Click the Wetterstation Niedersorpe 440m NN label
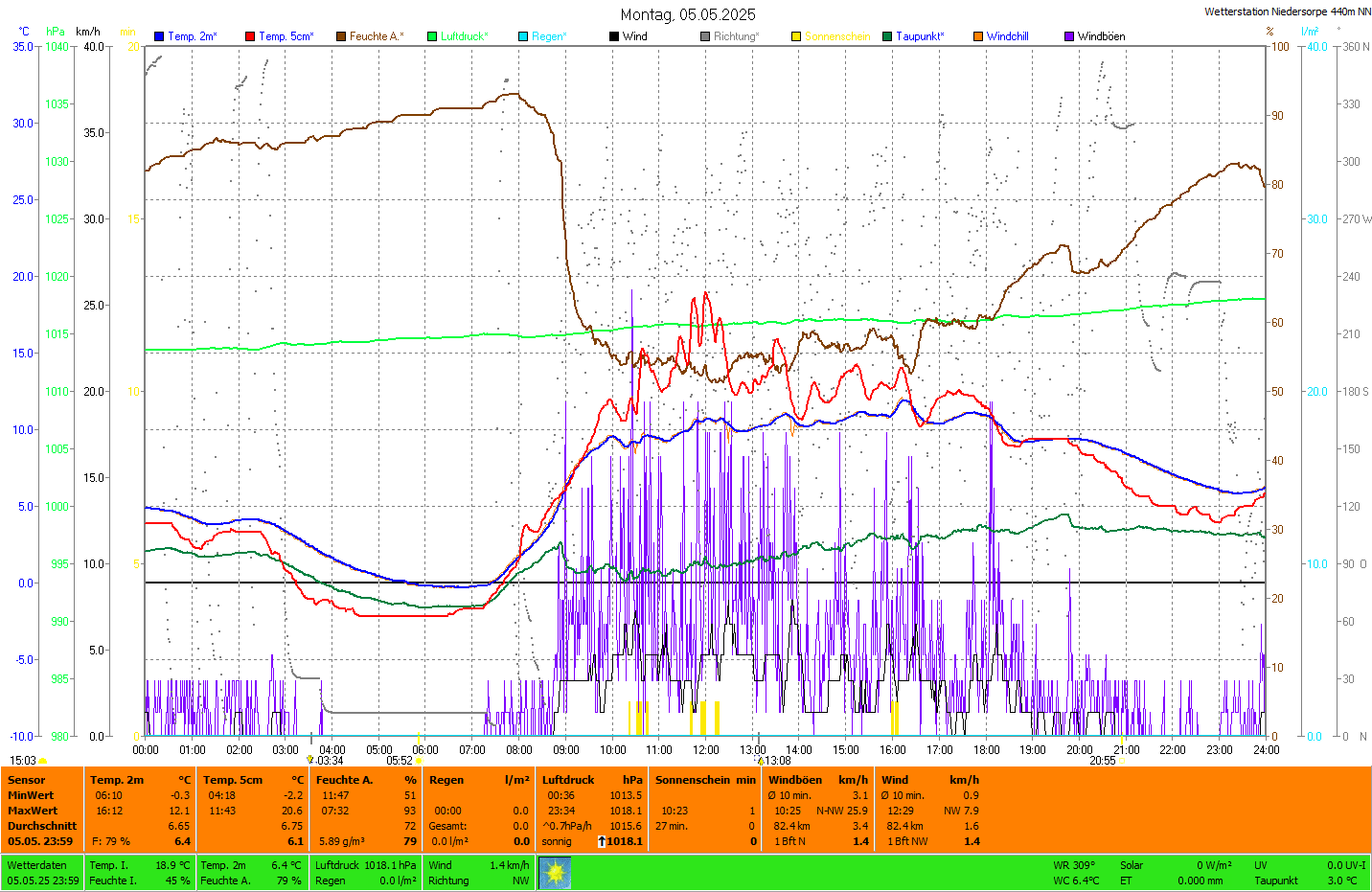 click(x=1287, y=11)
